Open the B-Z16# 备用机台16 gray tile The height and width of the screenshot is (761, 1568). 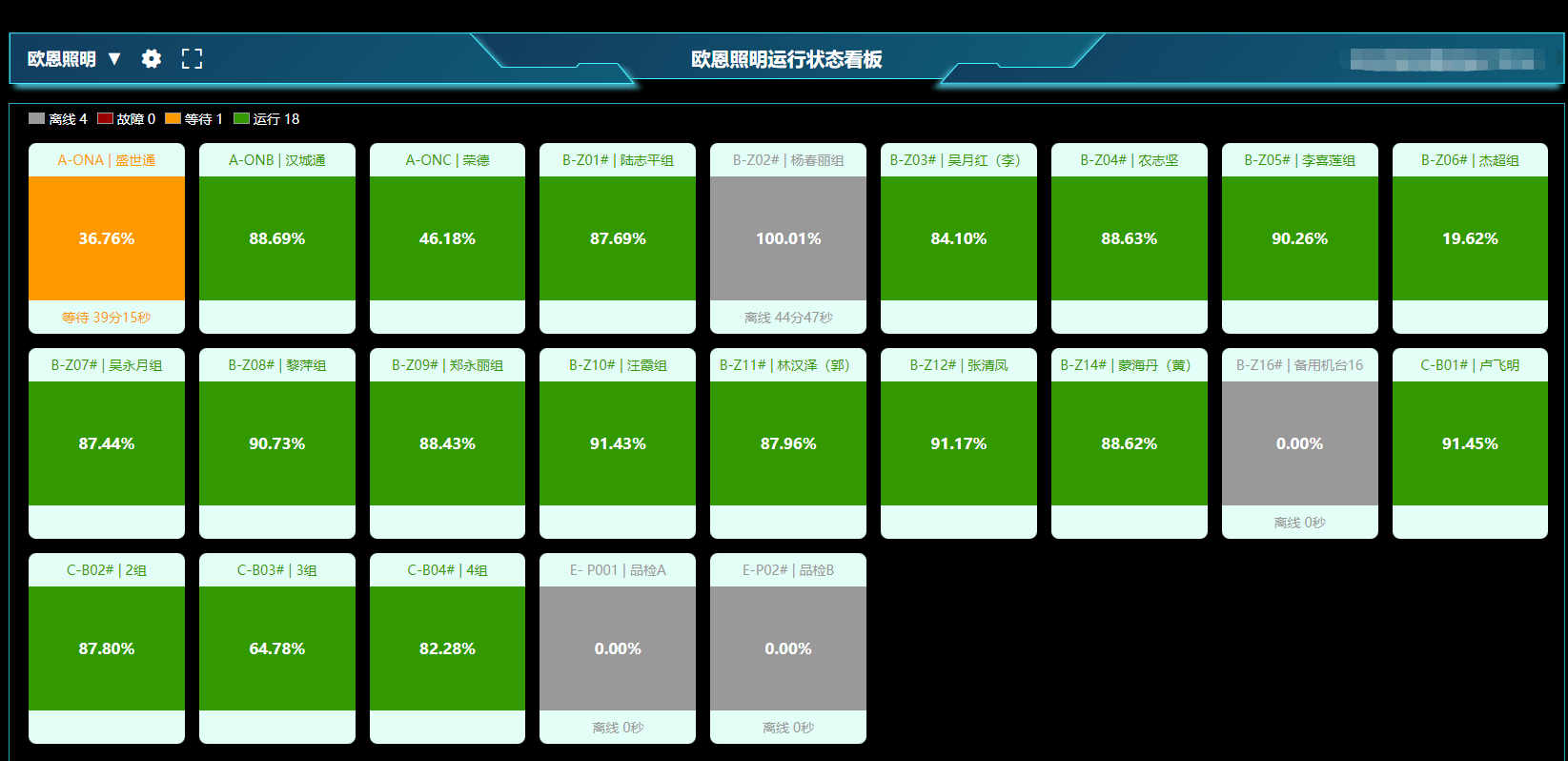[1299, 443]
